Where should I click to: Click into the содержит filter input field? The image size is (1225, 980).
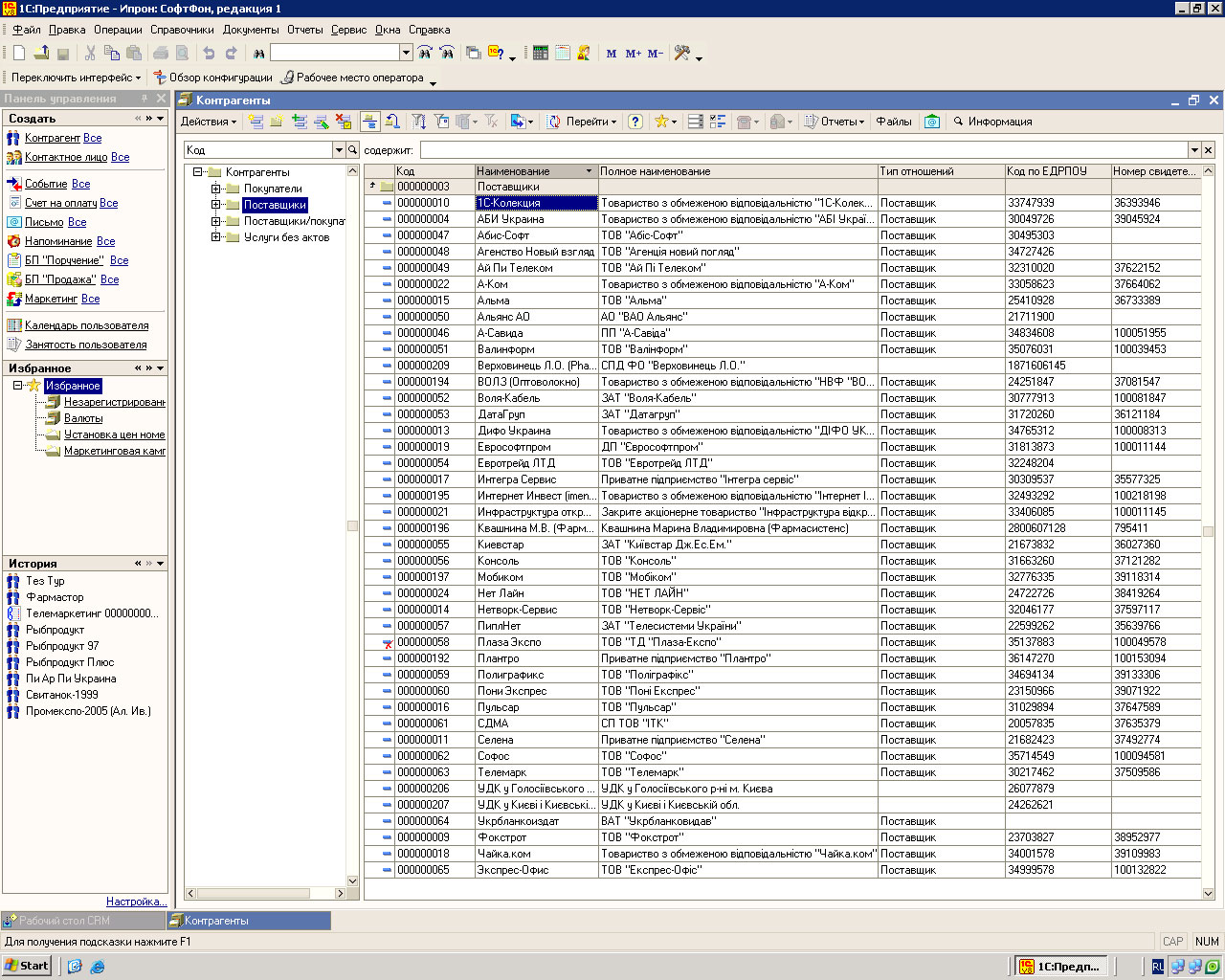(803, 150)
